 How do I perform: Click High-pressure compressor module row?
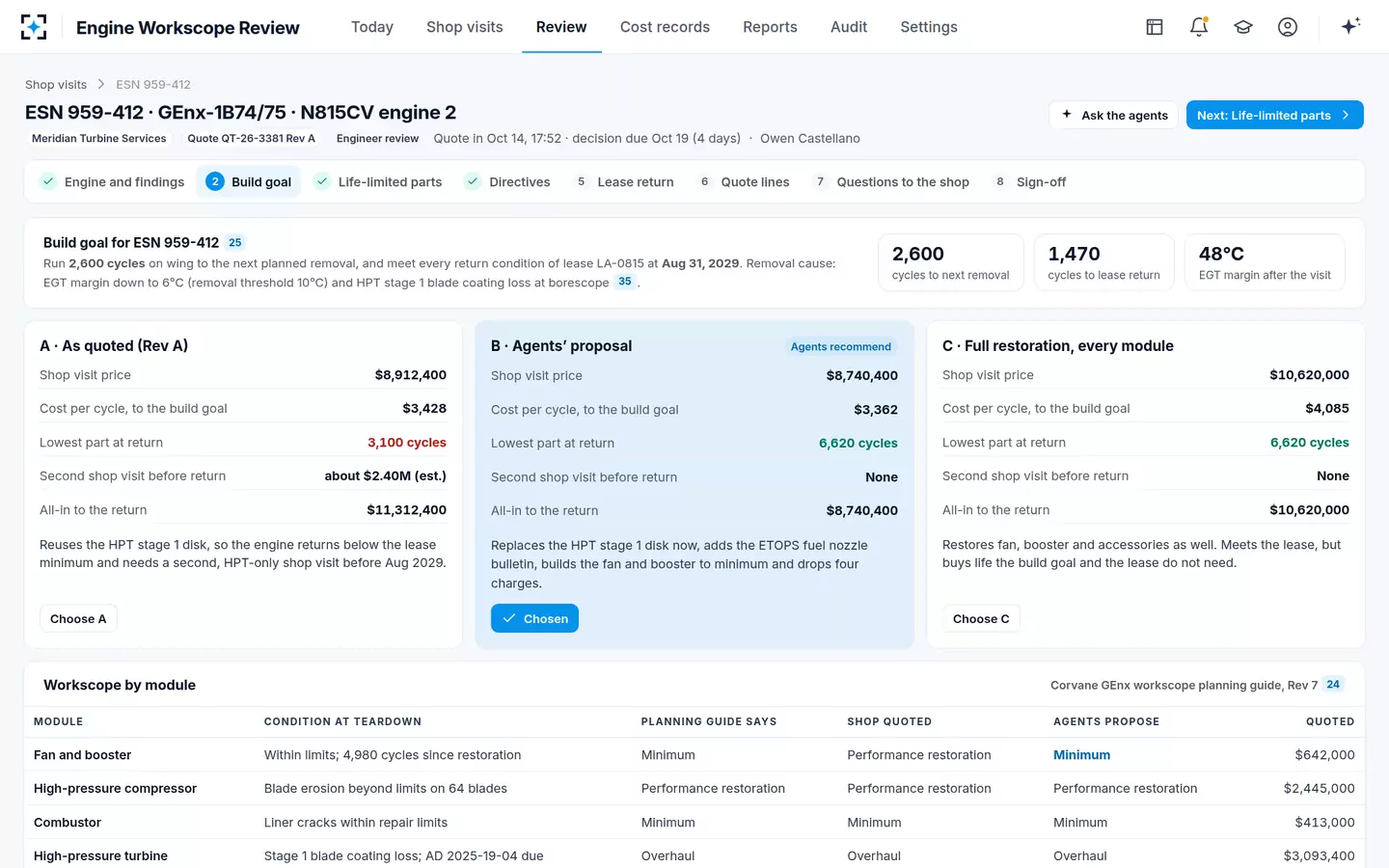point(694,788)
